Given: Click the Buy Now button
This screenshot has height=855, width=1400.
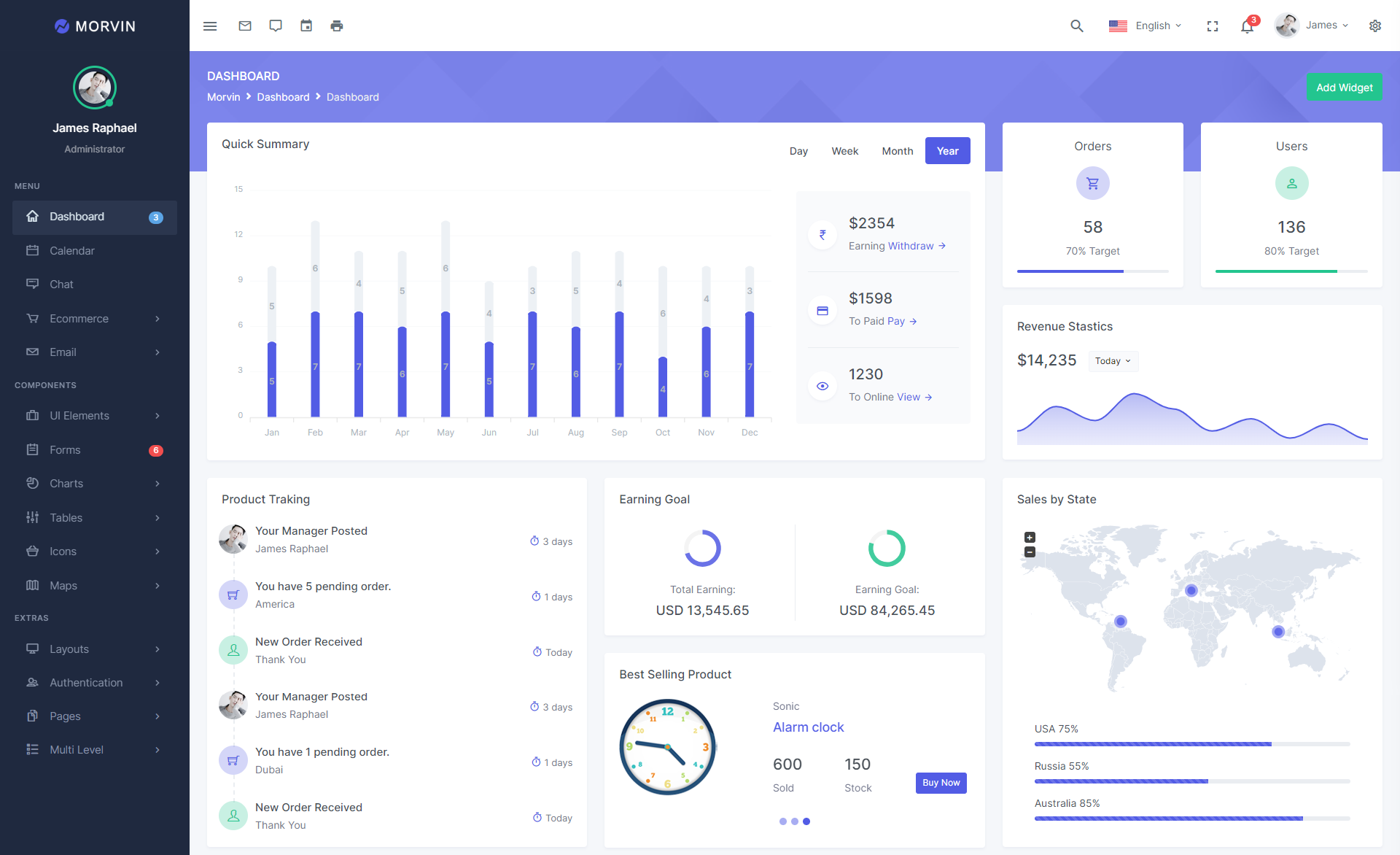Looking at the screenshot, I should [x=941, y=783].
